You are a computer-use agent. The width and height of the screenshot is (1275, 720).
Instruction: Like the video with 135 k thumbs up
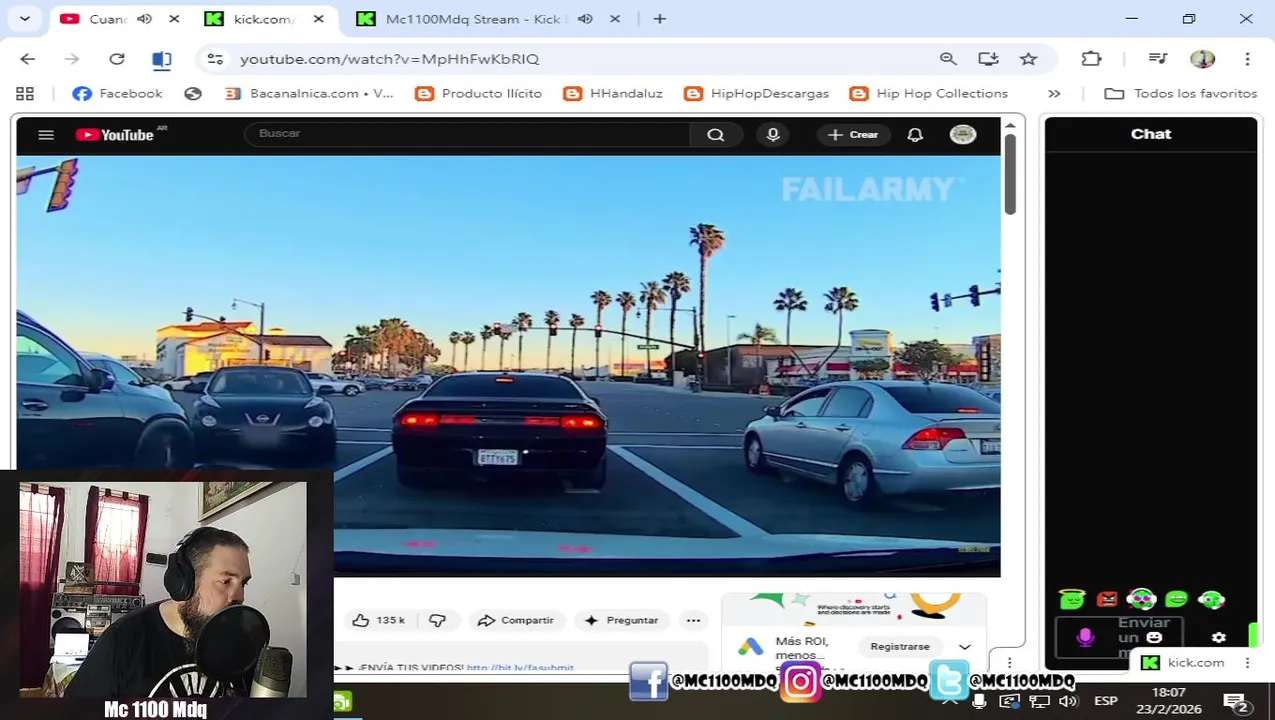379,620
